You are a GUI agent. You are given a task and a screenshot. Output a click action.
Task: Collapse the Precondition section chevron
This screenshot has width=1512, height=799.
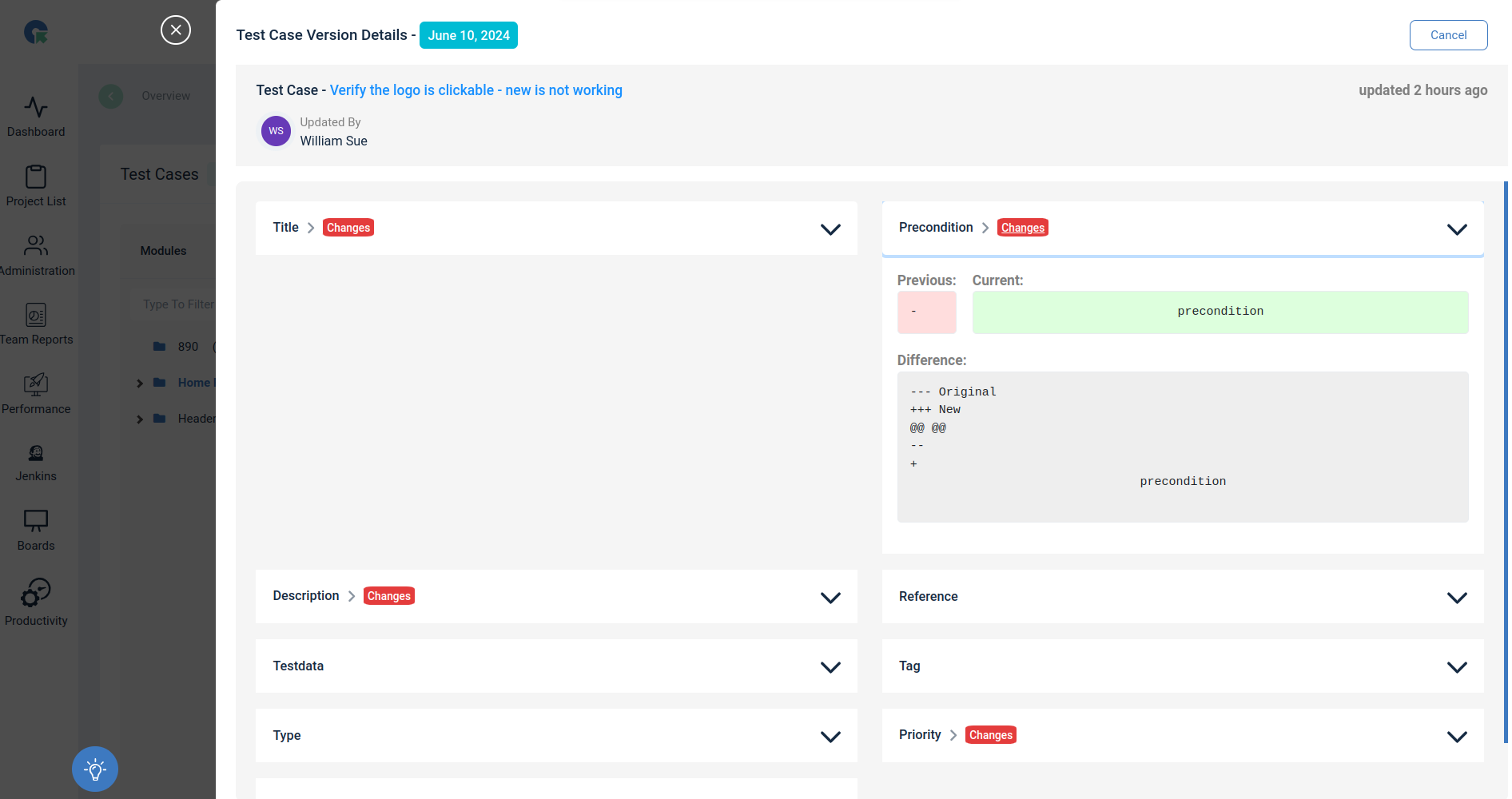tap(1457, 229)
